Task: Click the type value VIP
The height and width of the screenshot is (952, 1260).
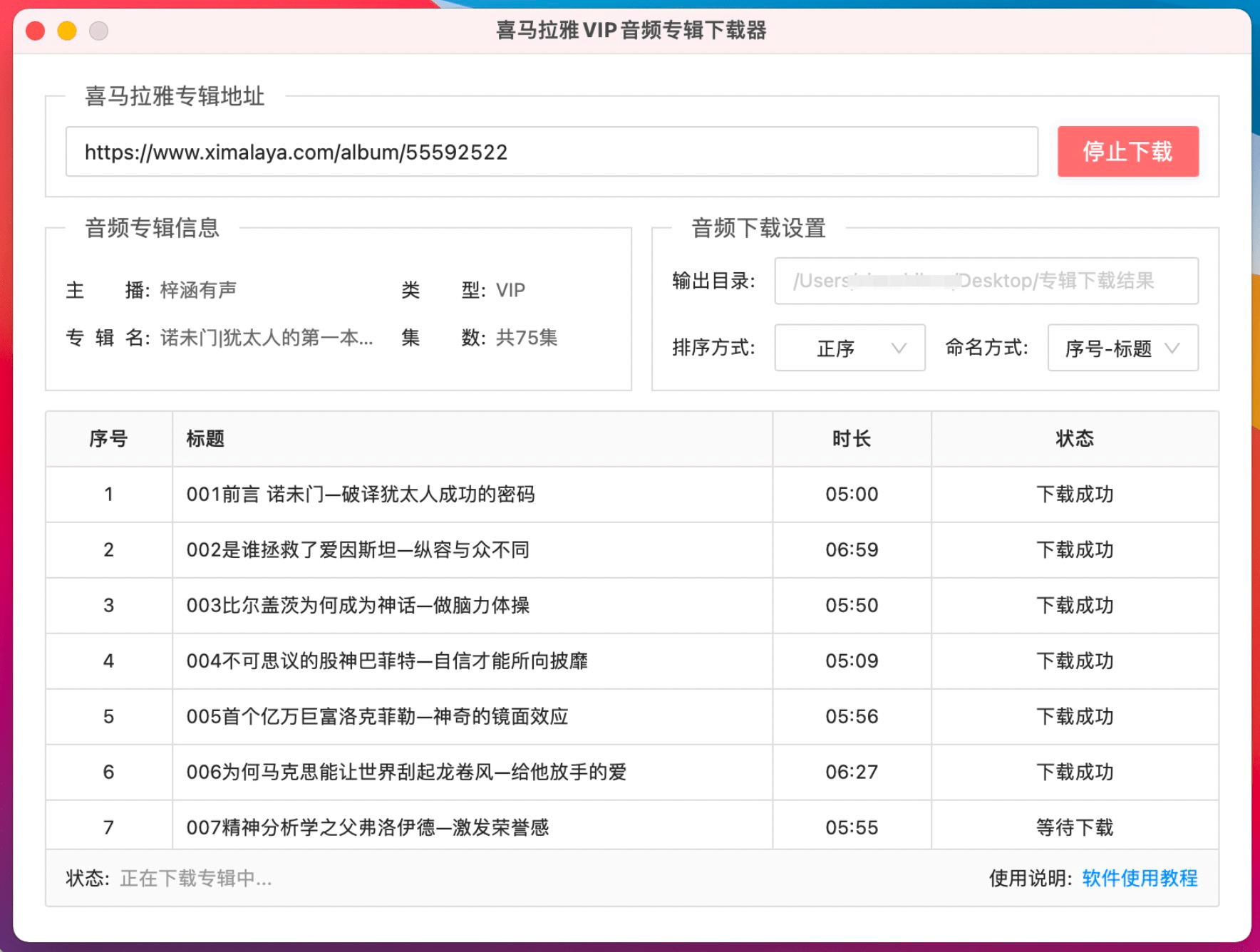Action: tap(510, 291)
